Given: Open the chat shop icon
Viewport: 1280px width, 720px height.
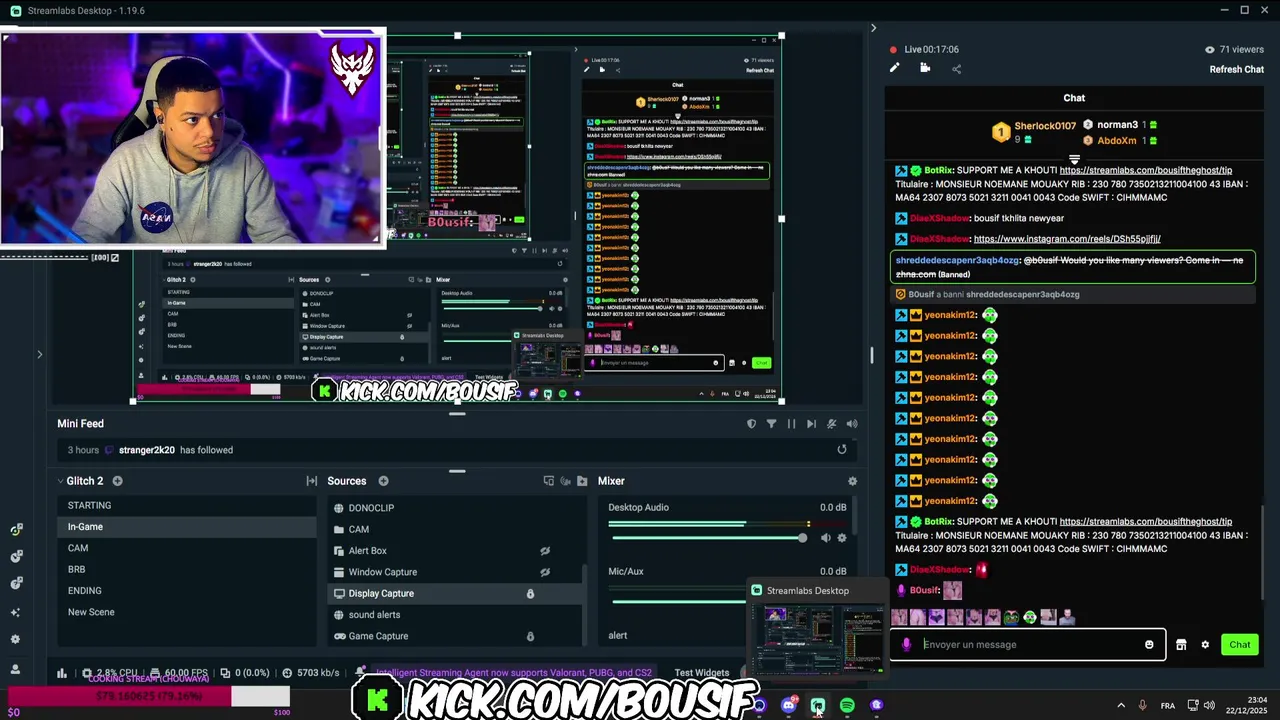Looking at the screenshot, I should point(1181,644).
